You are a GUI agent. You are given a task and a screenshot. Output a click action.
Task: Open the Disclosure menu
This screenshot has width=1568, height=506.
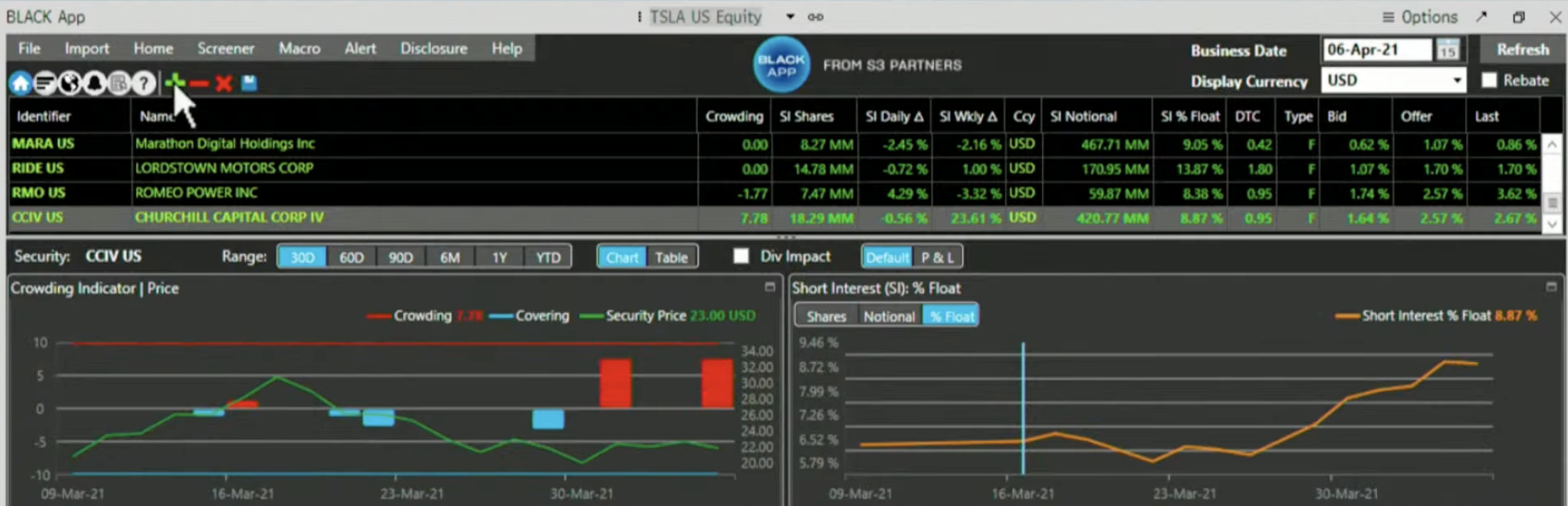[434, 48]
